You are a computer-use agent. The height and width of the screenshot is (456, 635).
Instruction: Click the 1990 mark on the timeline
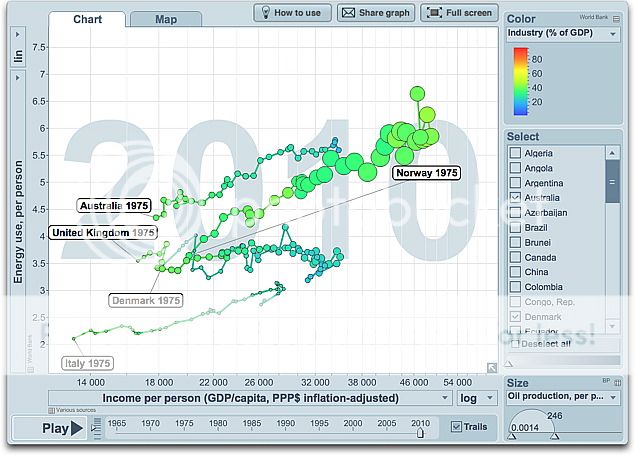coord(286,423)
